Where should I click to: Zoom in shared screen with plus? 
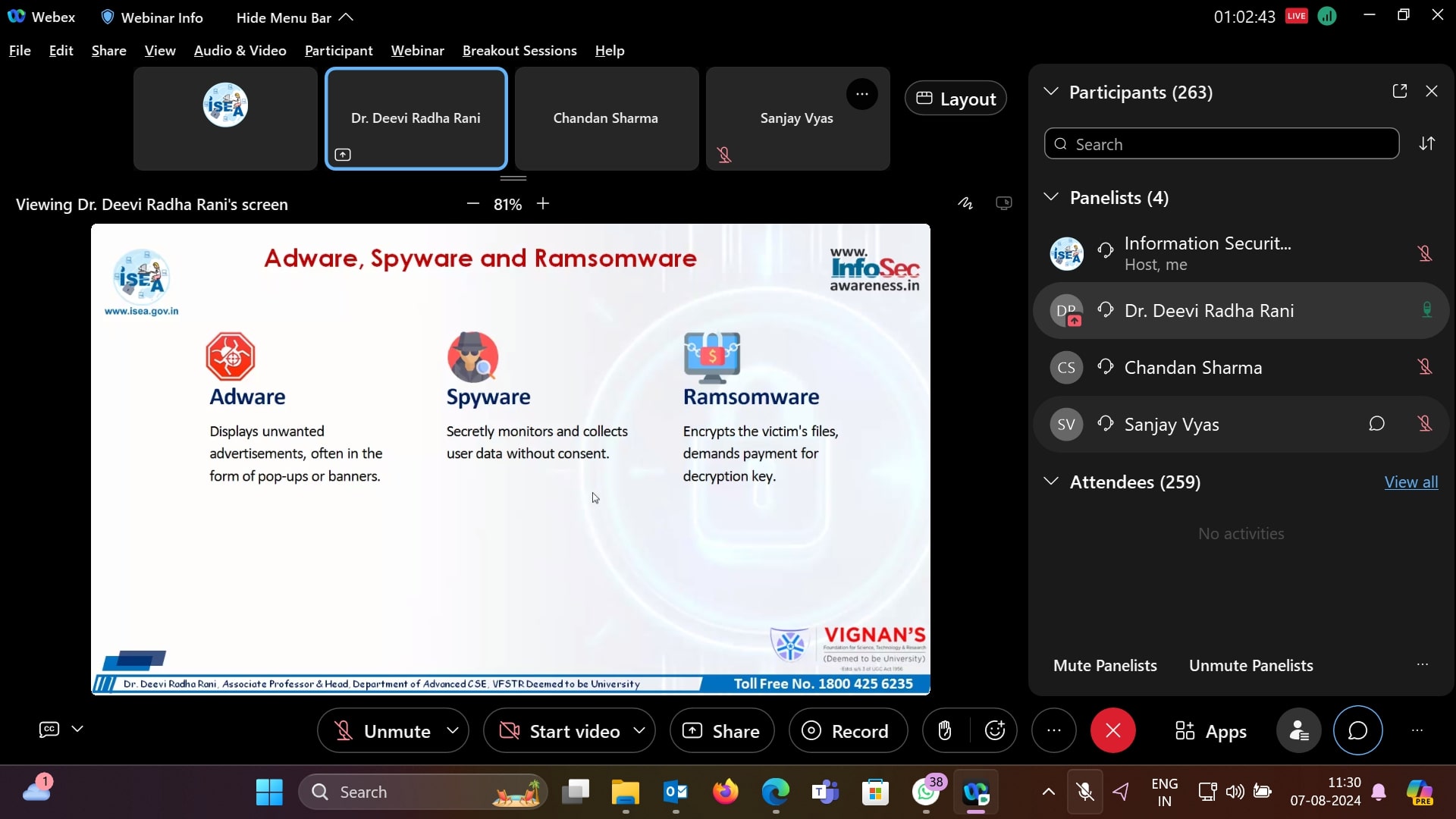[x=543, y=203]
